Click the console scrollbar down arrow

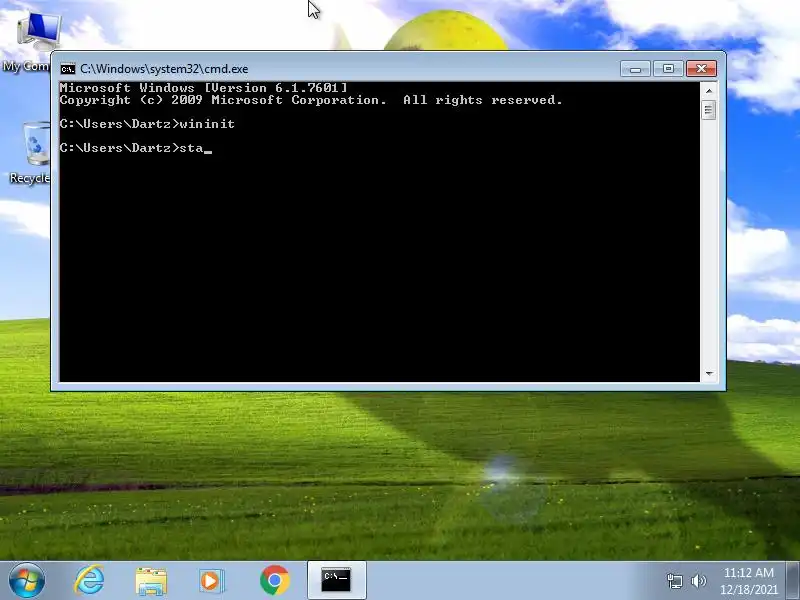click(709, 374)
